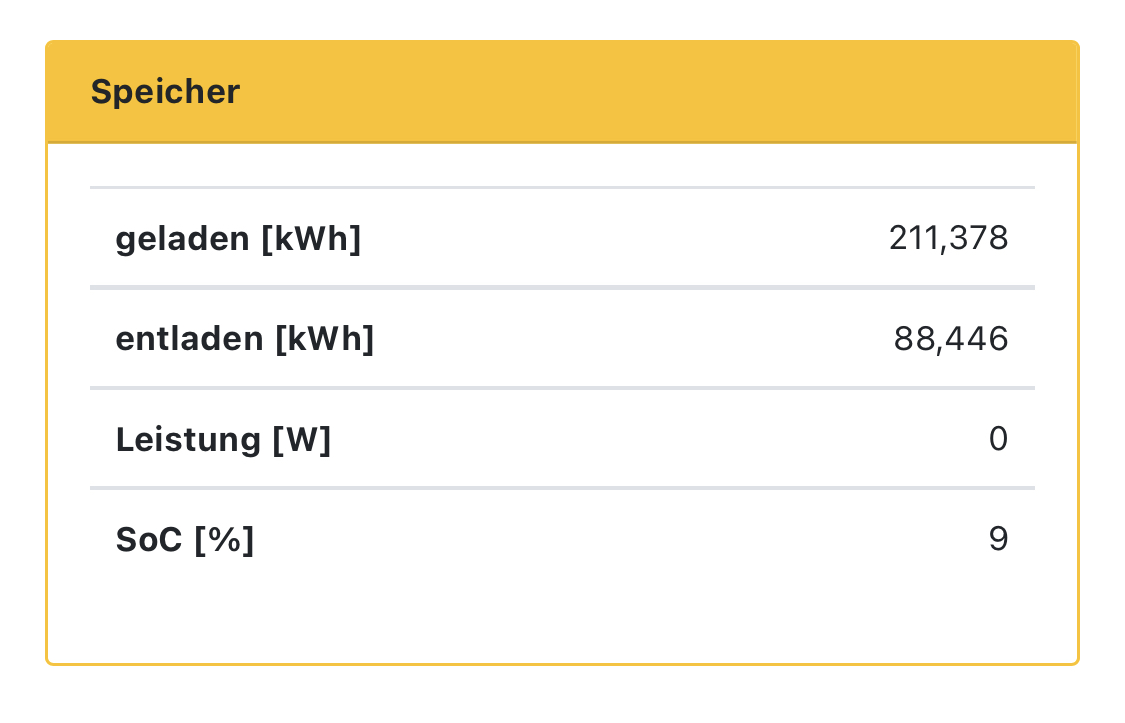1125x723 pixels.
Task: Click the divider between Leistung and SoC rows
Action: tap(562, 488)
